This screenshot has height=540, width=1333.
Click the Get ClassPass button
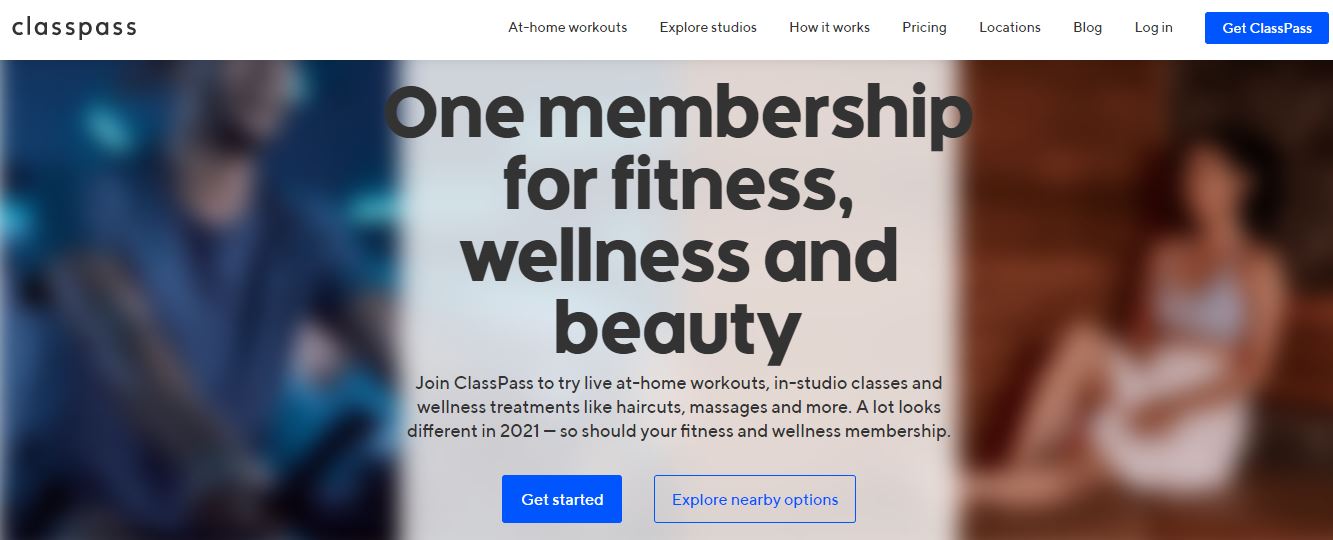[1267, 28]
